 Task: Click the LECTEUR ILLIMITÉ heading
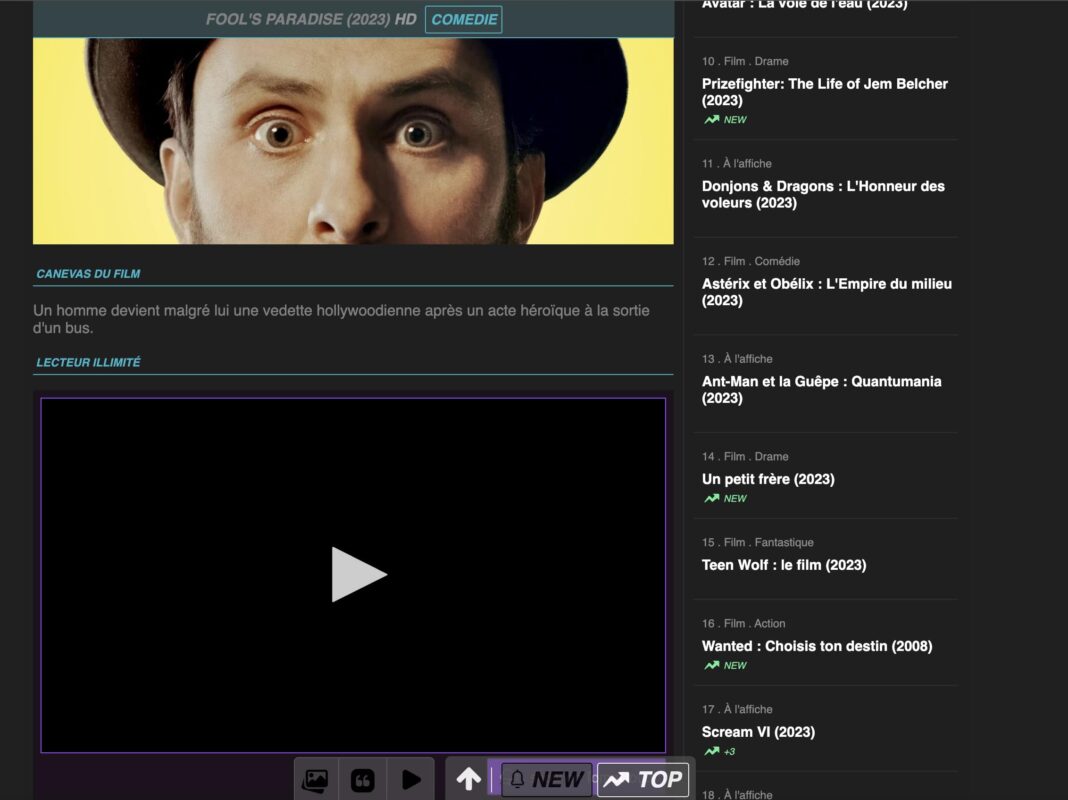(x=88, y=362)
